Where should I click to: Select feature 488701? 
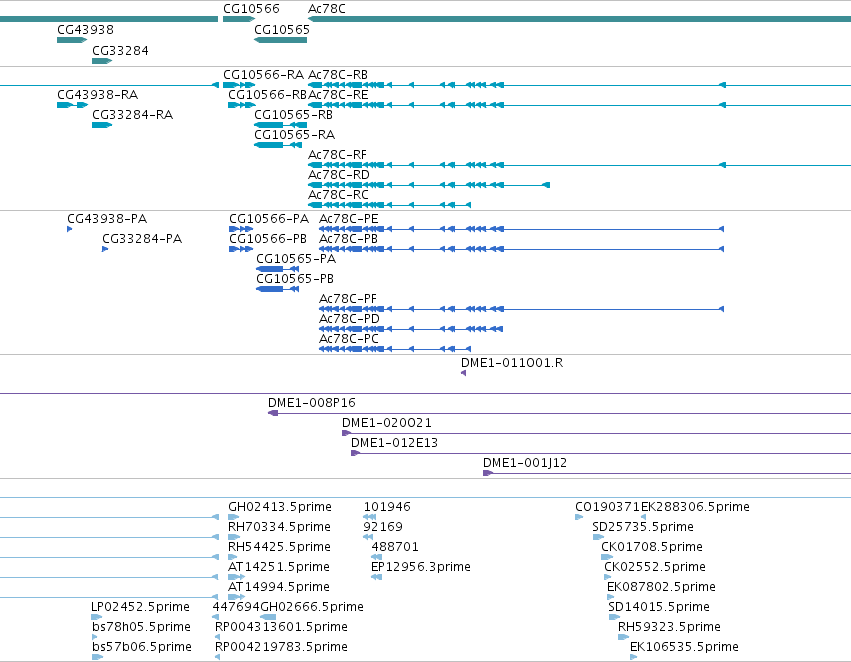(x=395, y=547)
